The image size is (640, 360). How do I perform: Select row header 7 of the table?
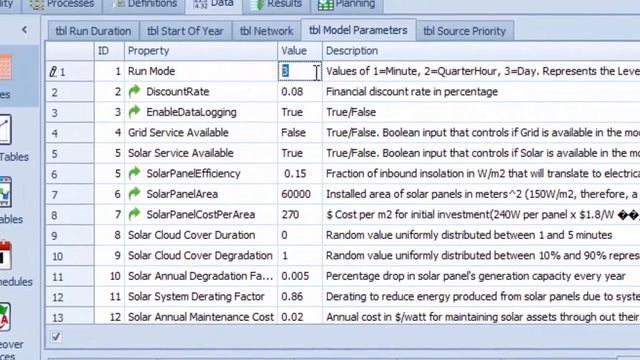(x=70, y=195)
